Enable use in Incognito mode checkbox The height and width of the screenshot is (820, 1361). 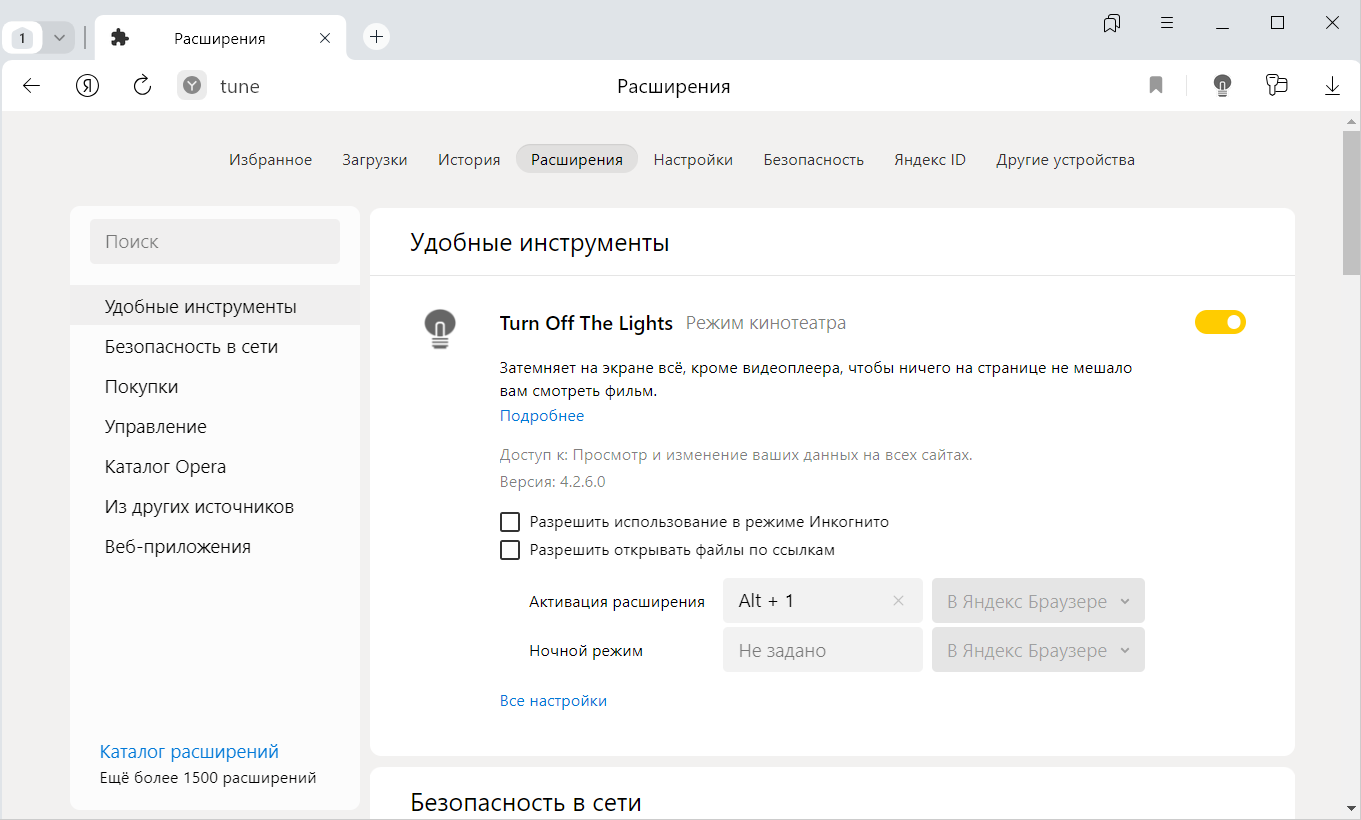(x=510, y=522)
